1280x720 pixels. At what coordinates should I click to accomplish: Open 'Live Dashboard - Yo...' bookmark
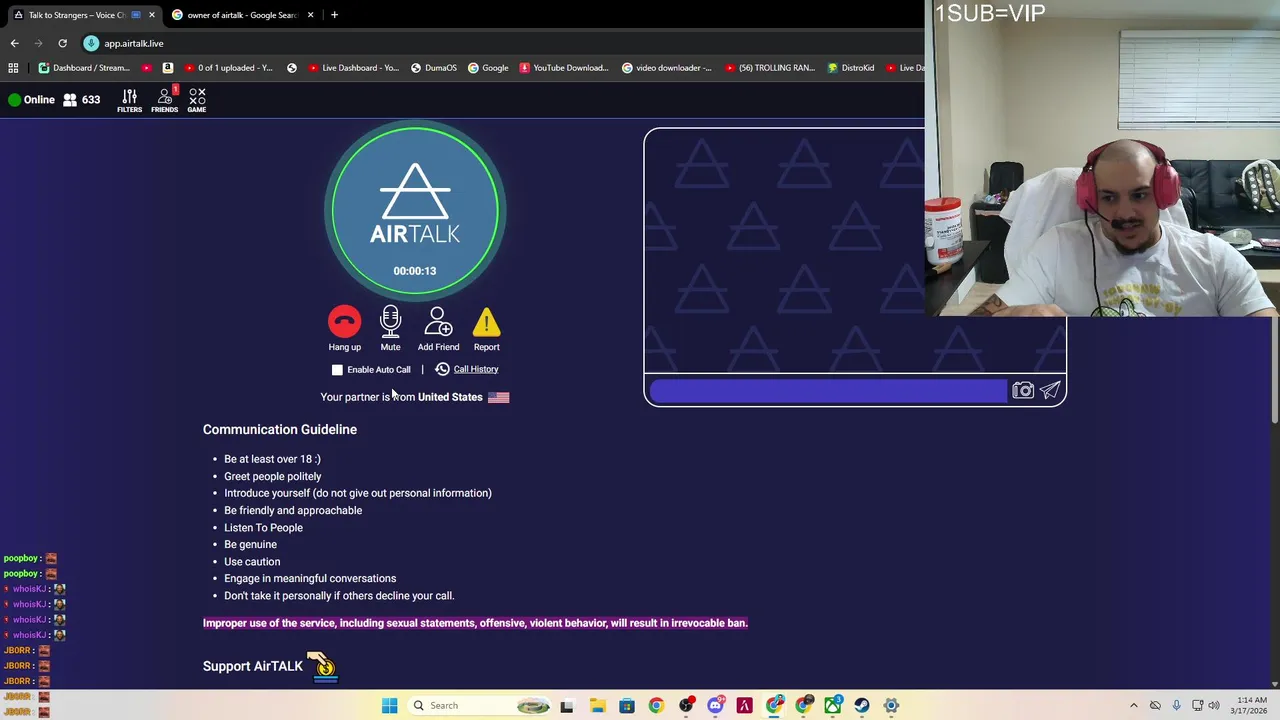[353, 68]
